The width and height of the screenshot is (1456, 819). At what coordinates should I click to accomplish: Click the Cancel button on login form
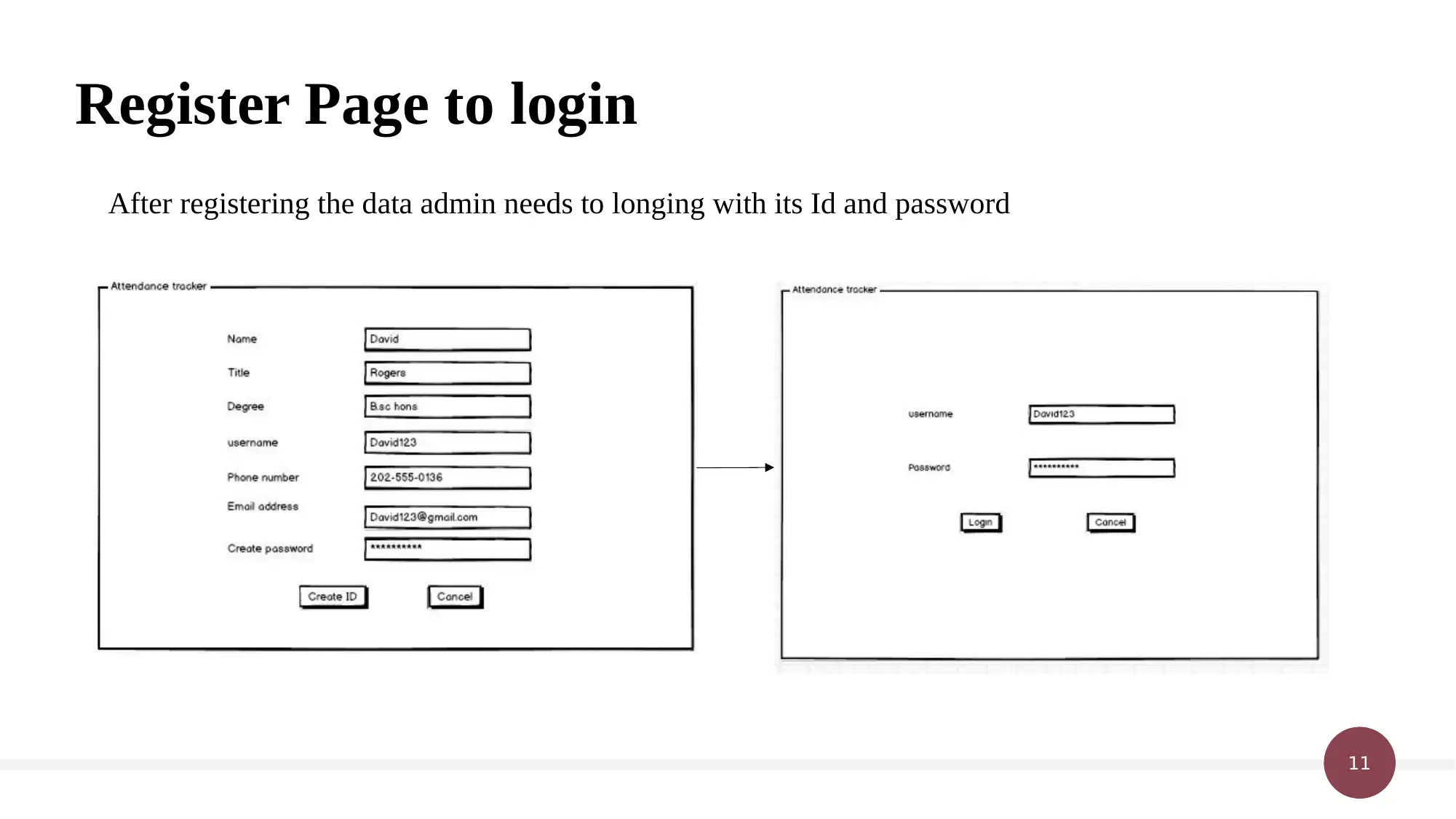1109,521
